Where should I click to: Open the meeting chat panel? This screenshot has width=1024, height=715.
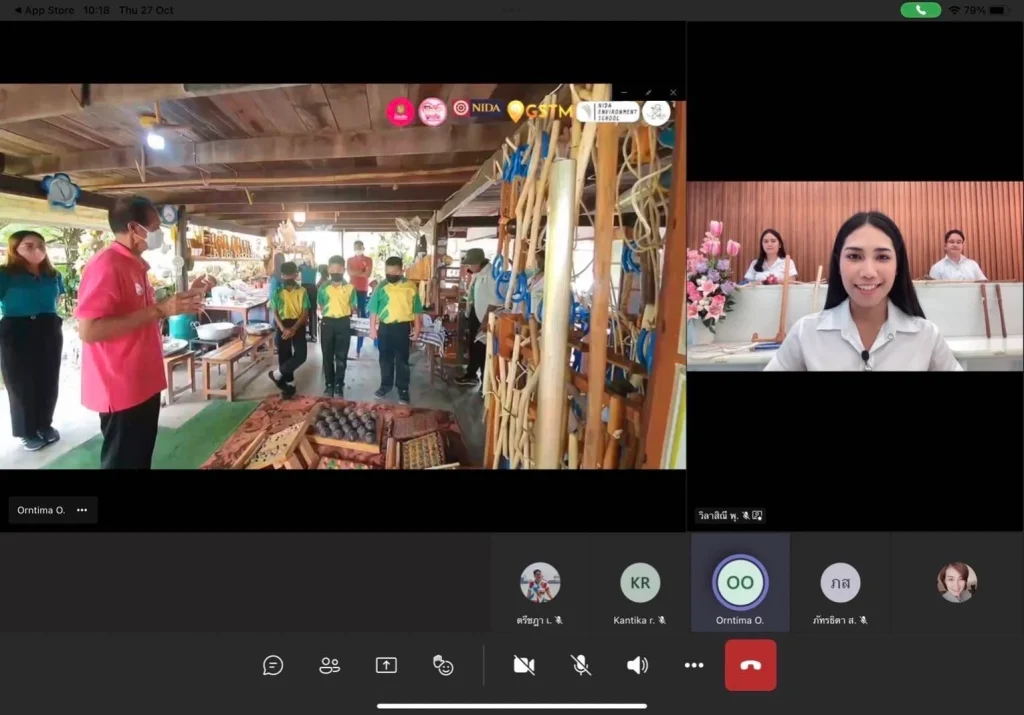[x=273, y=666]
